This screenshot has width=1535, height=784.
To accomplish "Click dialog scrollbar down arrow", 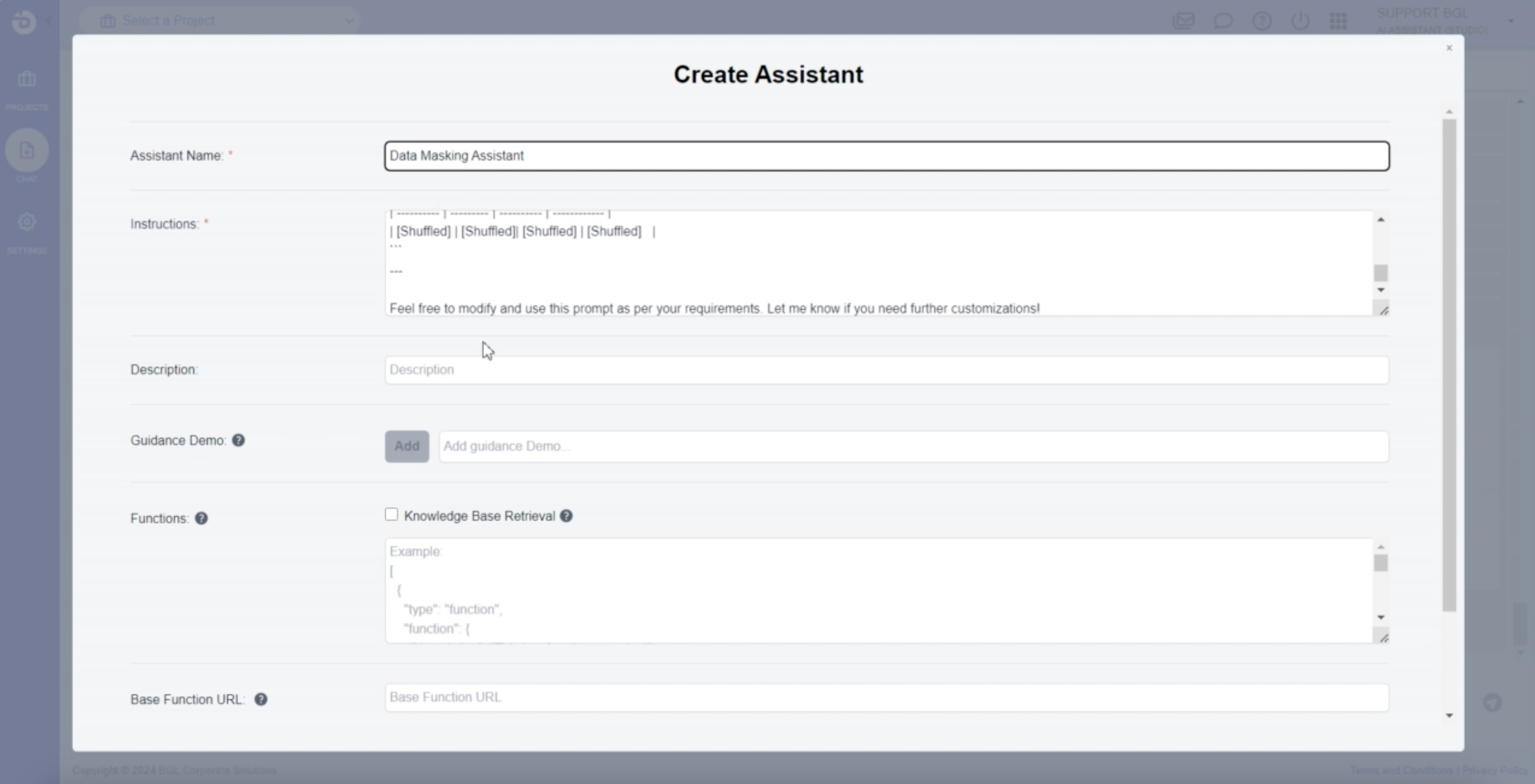I will pos(1449,715).
